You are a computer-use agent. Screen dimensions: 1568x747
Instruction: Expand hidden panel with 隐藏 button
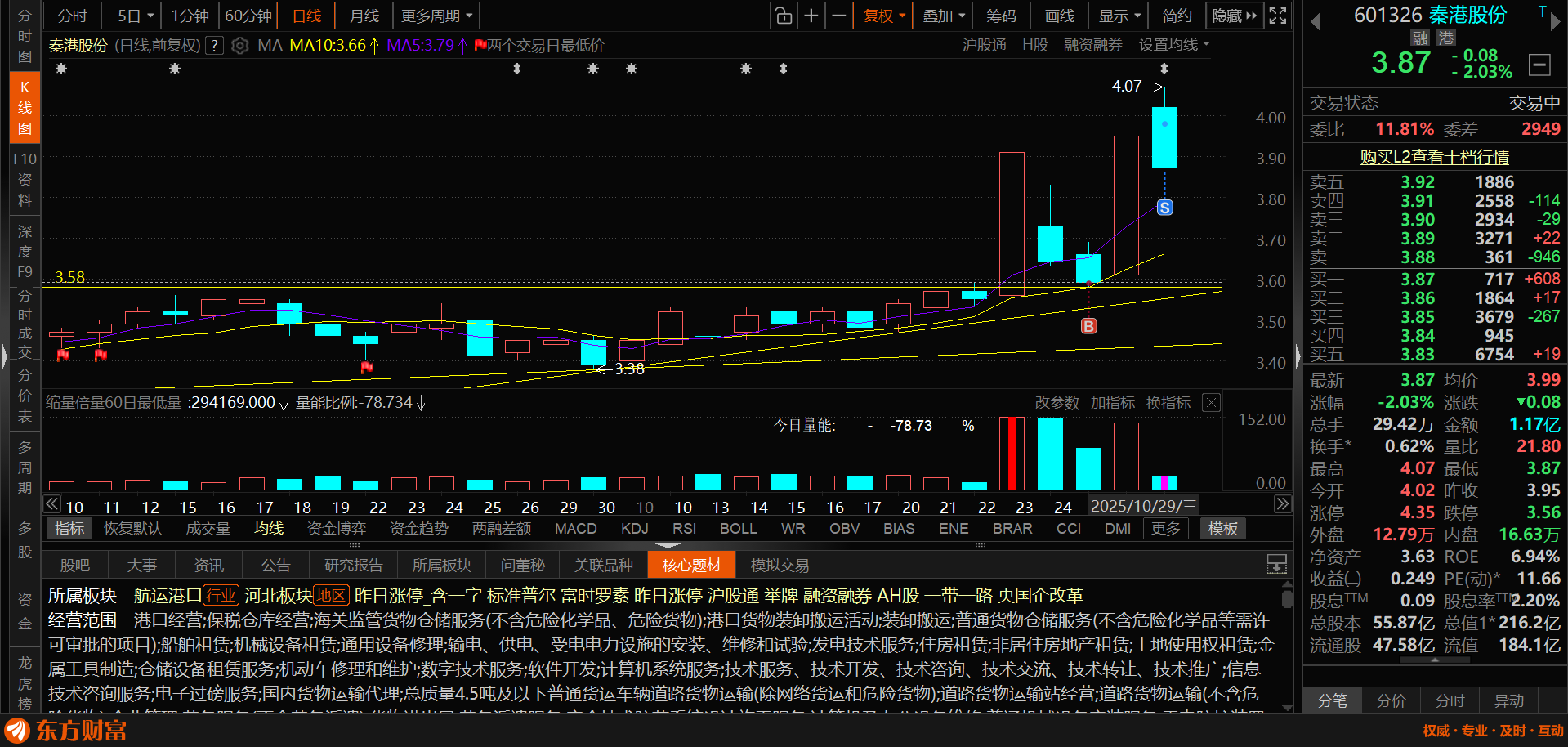pos(1234,16)
